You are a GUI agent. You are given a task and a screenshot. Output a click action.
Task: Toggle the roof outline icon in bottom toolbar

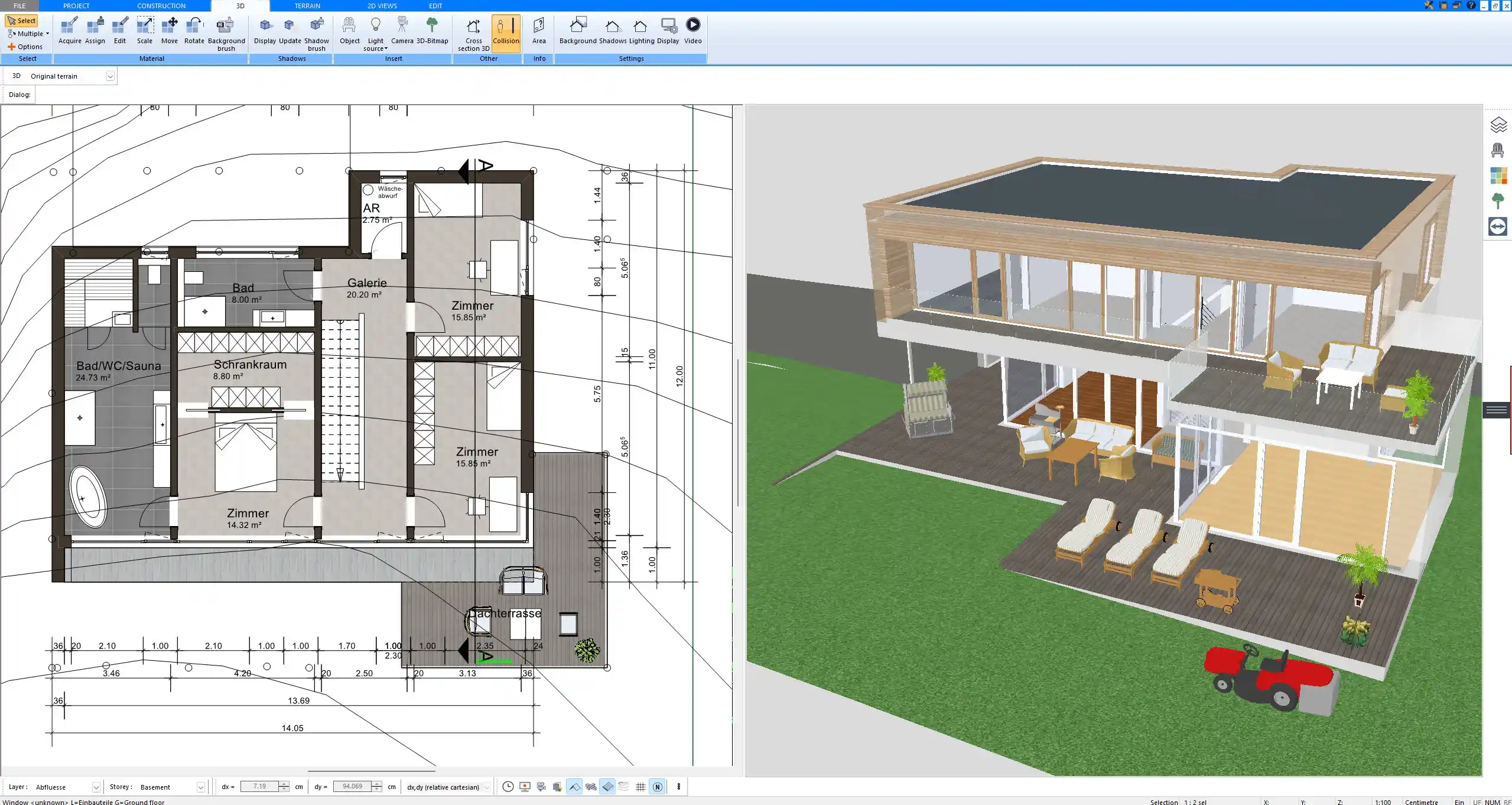pos(574,787)
